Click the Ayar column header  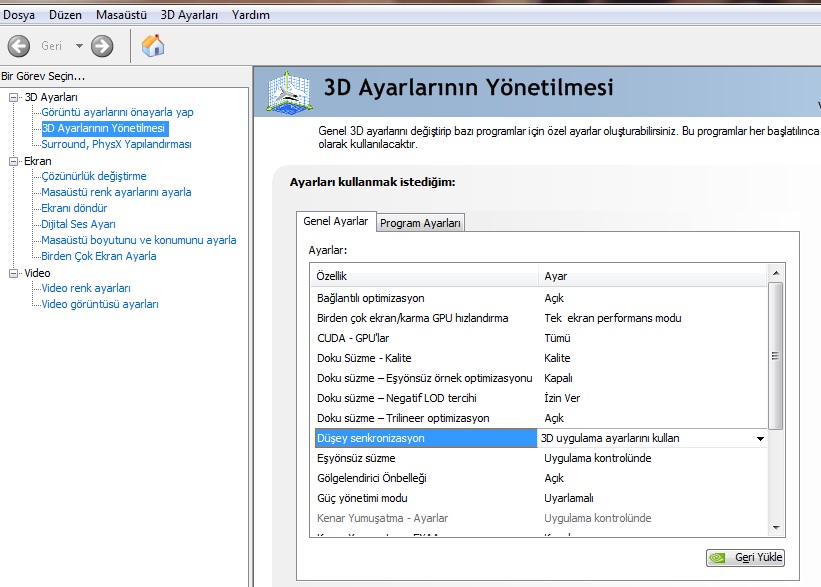[x=653, y=276]
